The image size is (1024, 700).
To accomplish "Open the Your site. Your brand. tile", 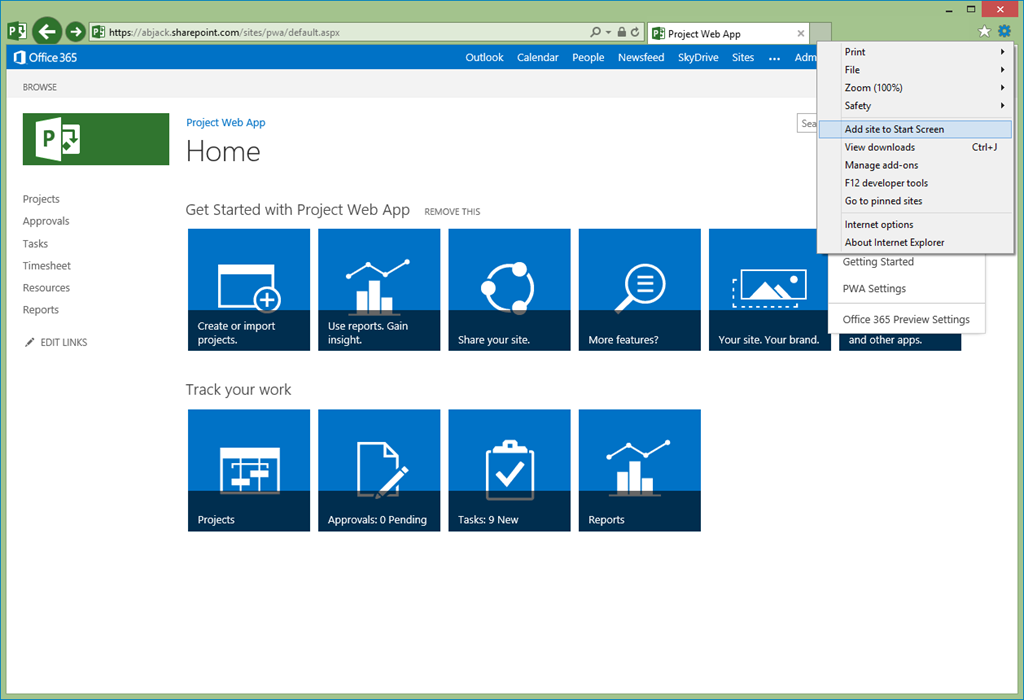I will 764,289.
